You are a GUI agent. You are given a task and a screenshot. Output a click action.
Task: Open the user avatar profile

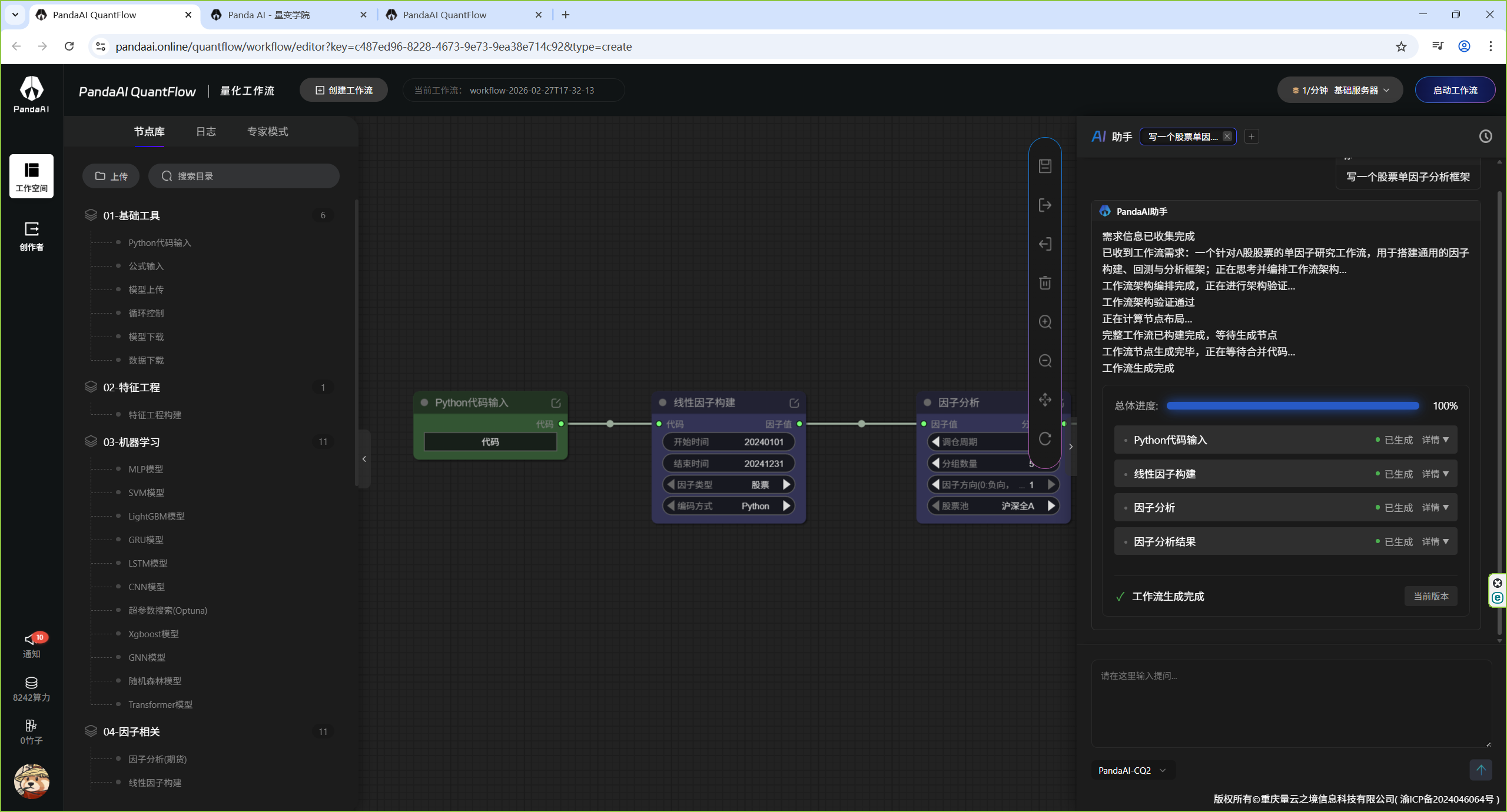[x=31, y=781]
